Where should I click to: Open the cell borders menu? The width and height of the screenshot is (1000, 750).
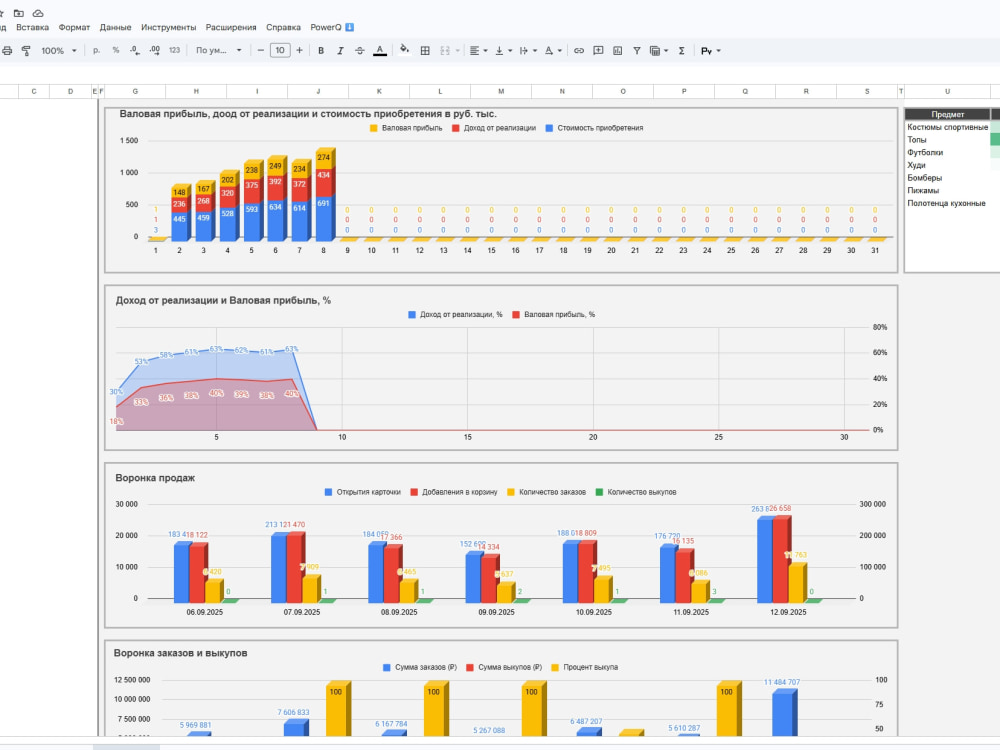click(x=425, y=50)
